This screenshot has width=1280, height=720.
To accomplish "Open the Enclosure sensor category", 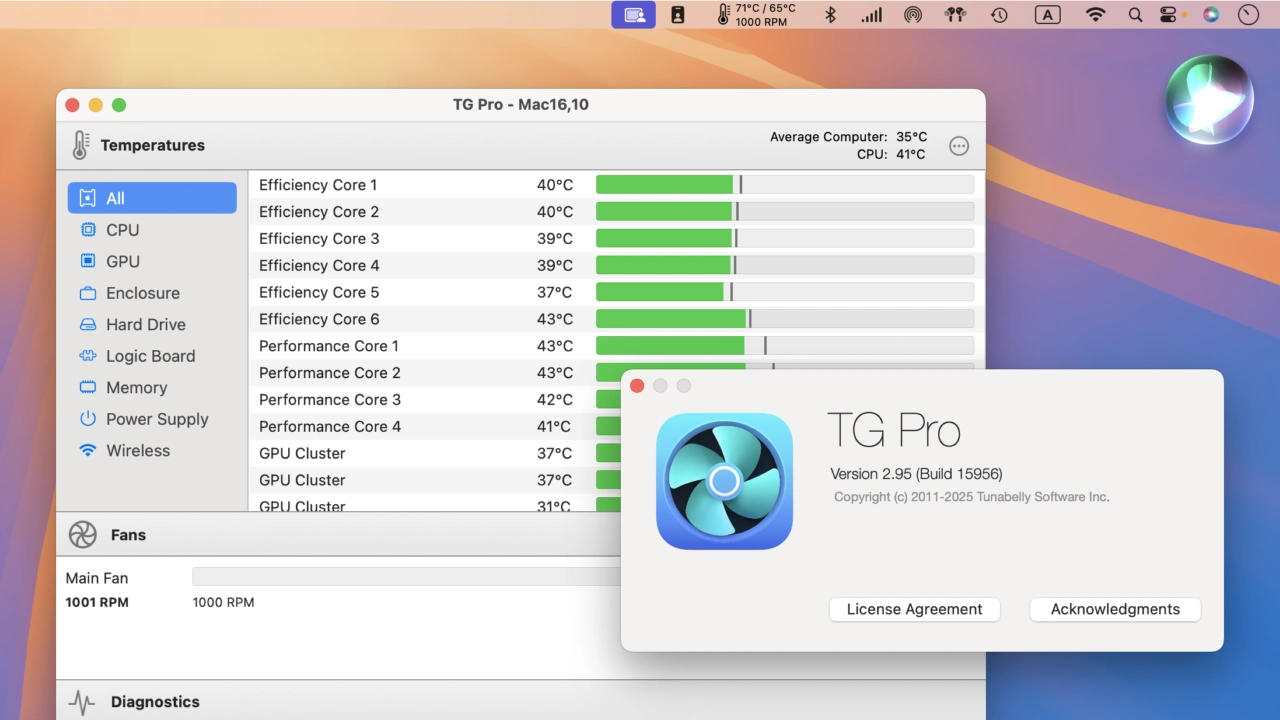I will point(142,293).
